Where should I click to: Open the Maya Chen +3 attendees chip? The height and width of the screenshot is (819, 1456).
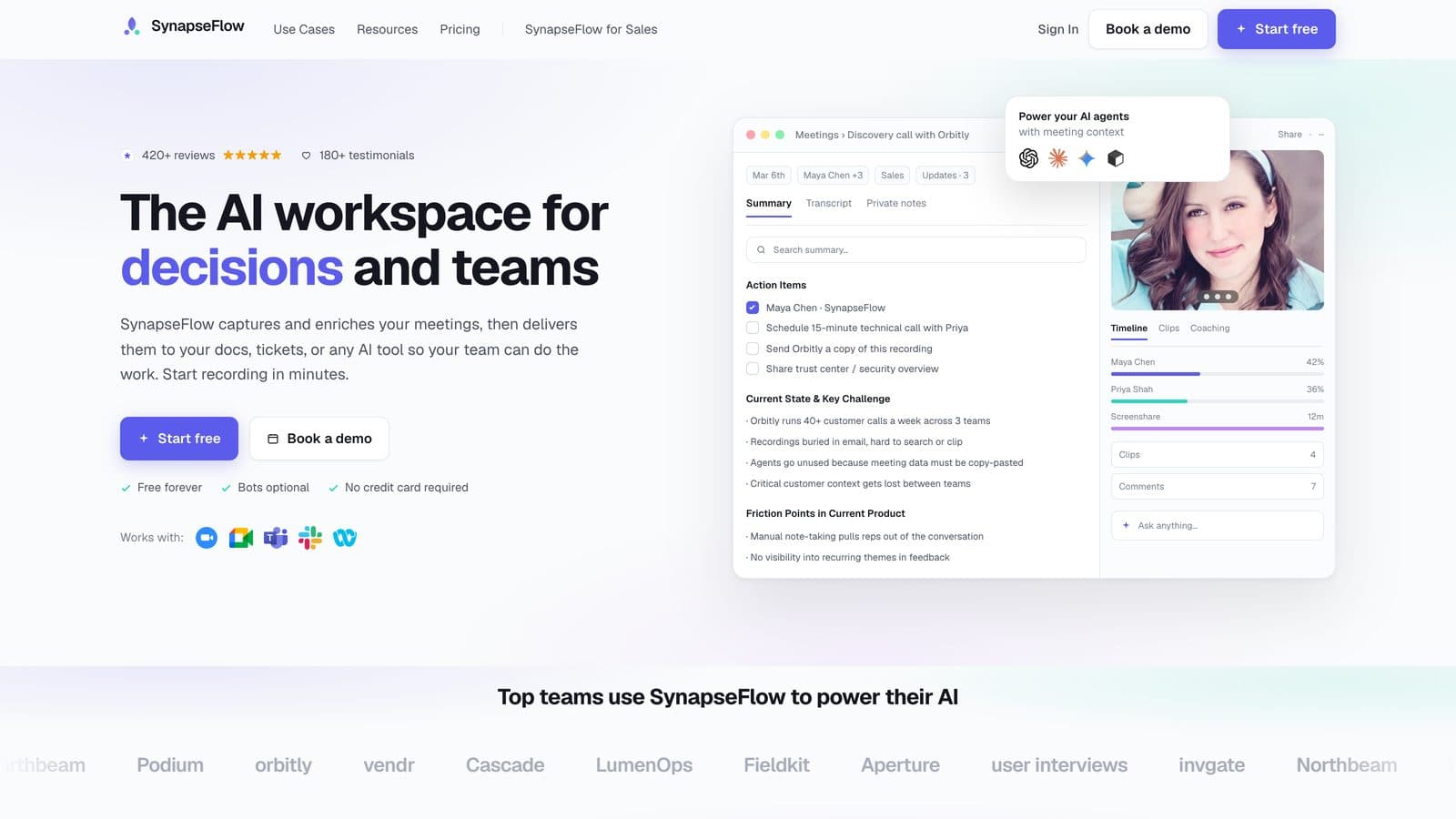tap(833, 176)
